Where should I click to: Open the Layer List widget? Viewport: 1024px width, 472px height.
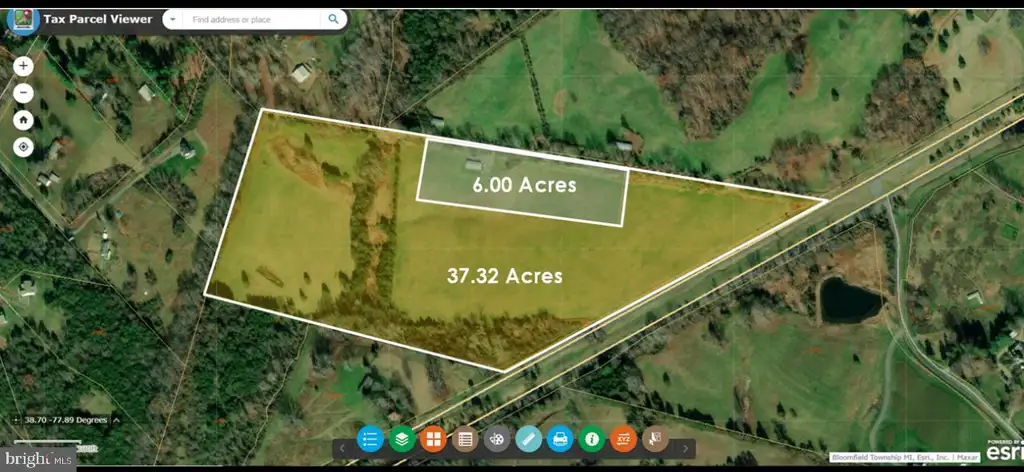tap(402, 439)
